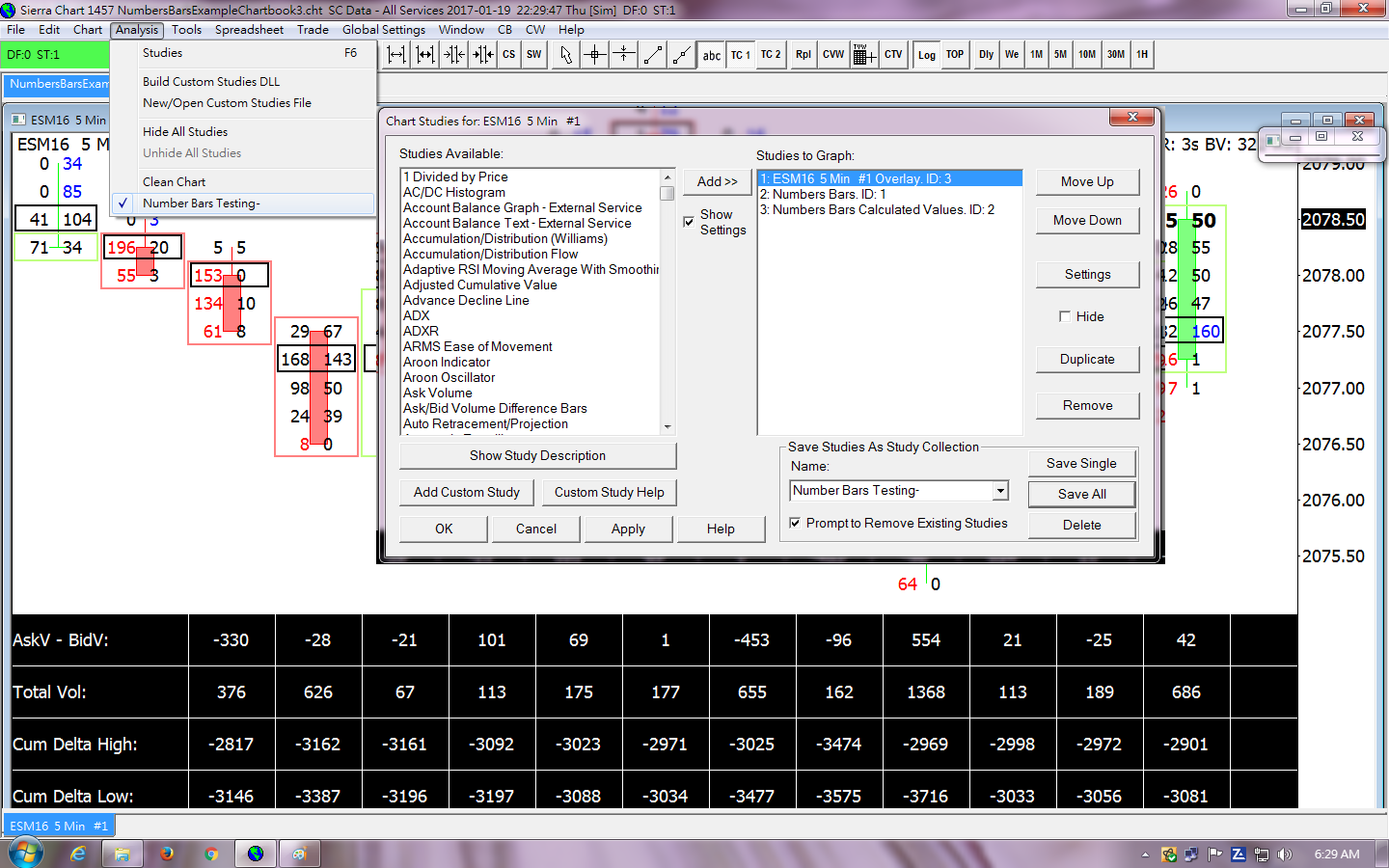The width and height of the screenshot is (1389, 868).
Task: Click the Custom Study Help button
Action: pos(610,492)
